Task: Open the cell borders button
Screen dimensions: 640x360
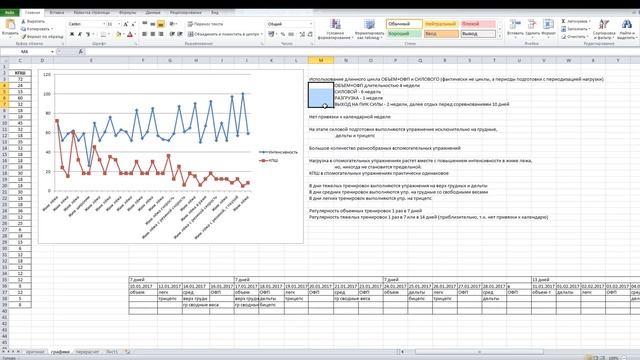Action: (x=104, y=34)
